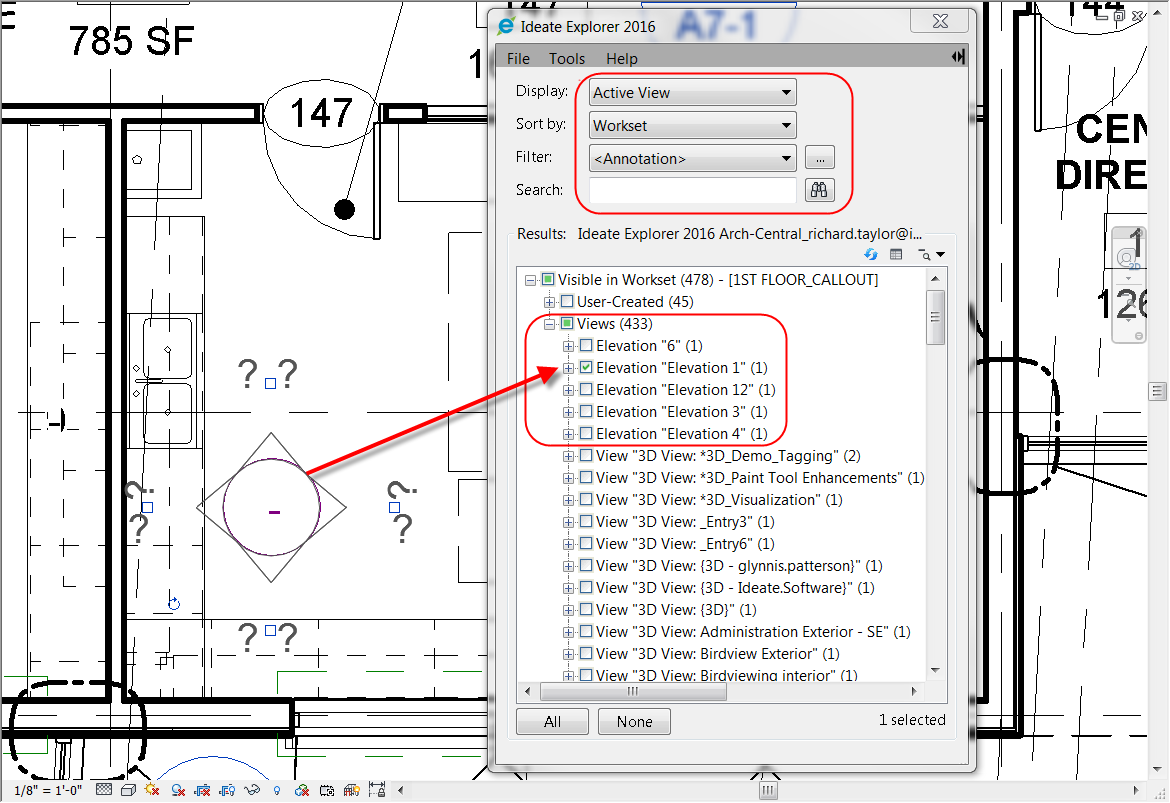Select View "3D View: Birdview Exterior" row
1170x803 pixels.
pos(718,654)
